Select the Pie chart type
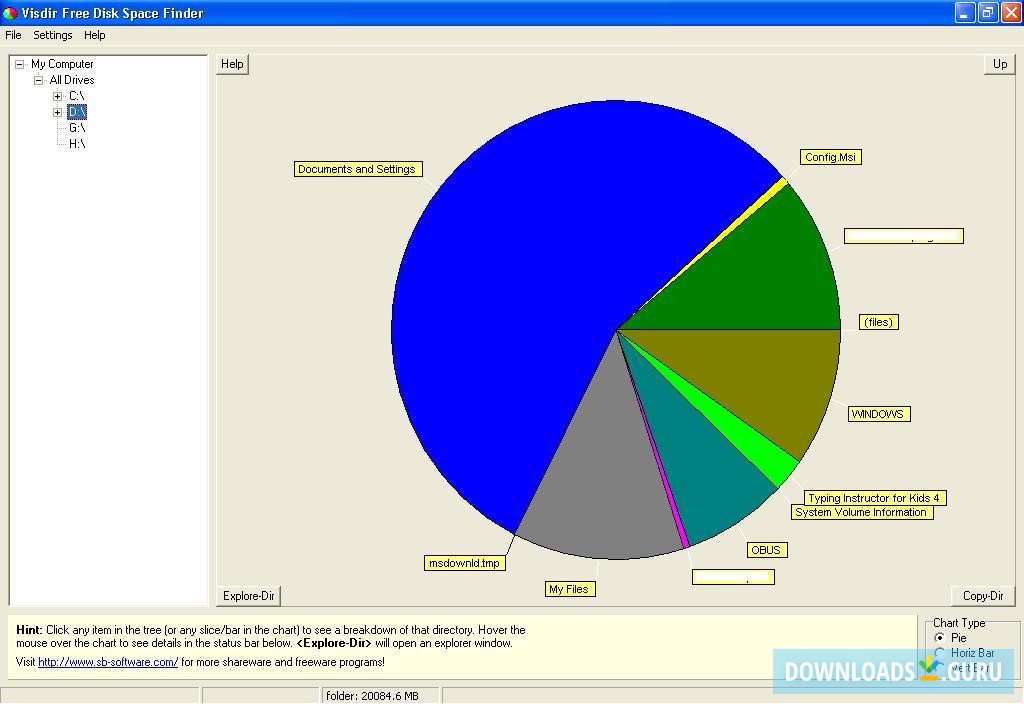Image resolution: width=1024 pixels, height=704 pixels. point(941,637)
